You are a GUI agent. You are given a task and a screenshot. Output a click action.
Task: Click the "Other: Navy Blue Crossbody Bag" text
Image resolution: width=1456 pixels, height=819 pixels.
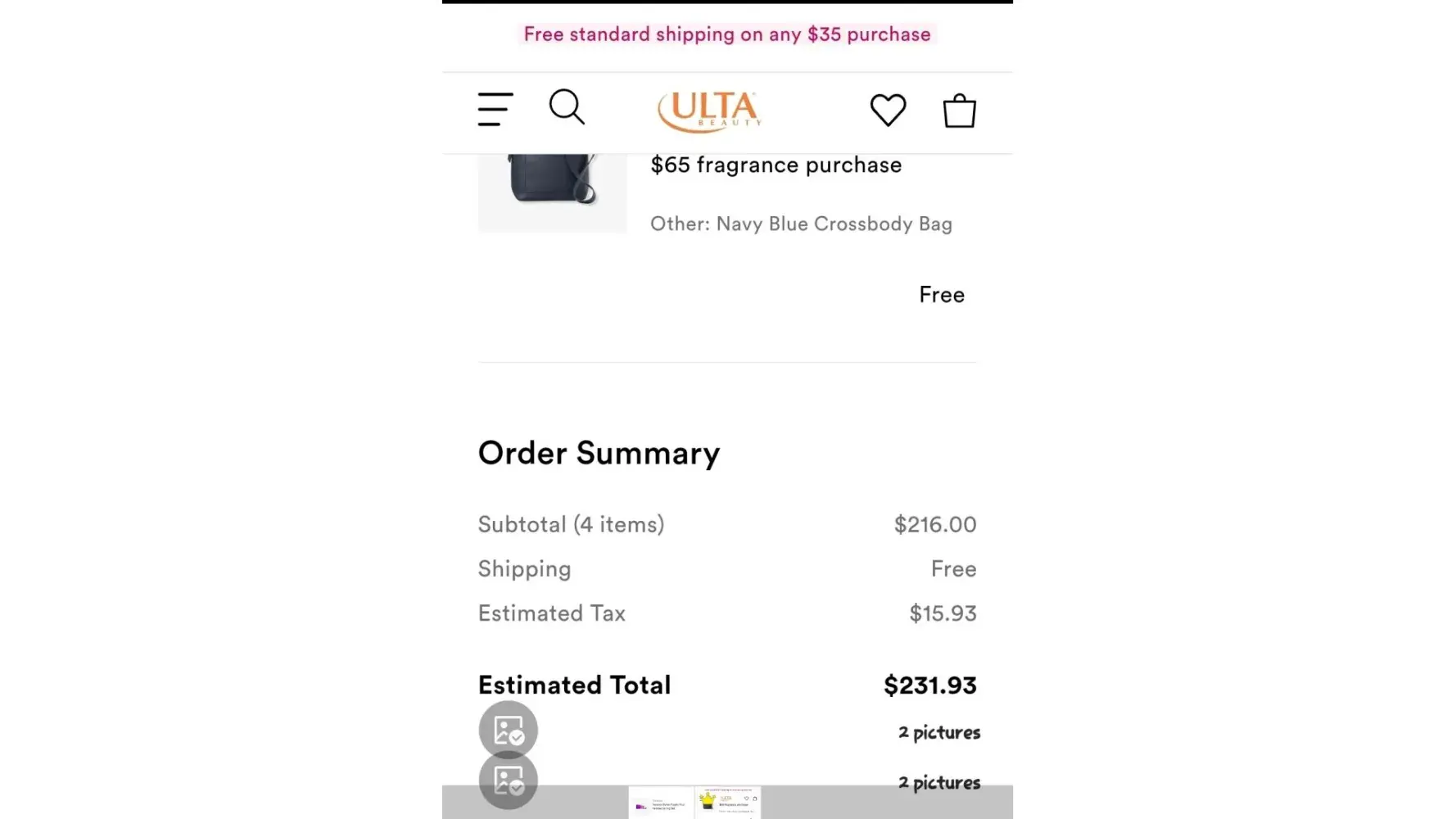pyautogui.click(x=801, y=224)
